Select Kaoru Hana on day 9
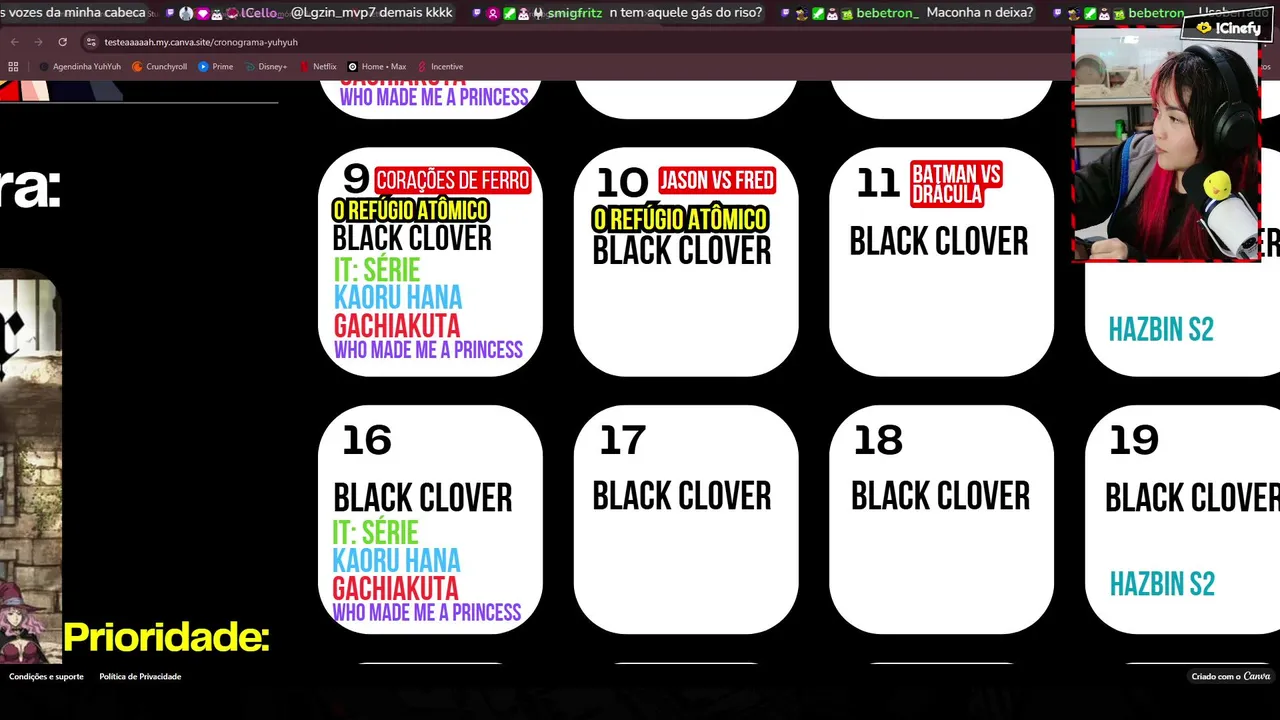1280x720 pixels. [398, 297]
